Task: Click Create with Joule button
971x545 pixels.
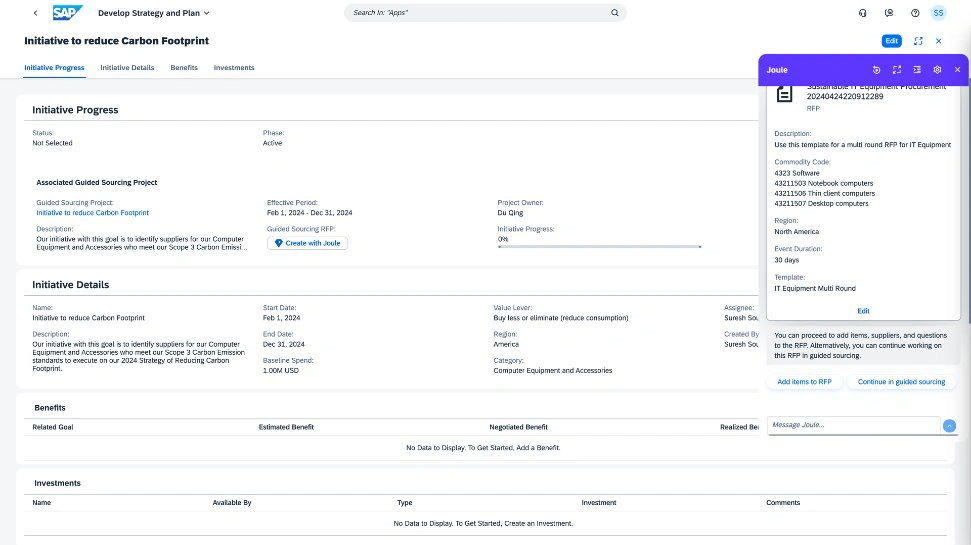Action: tap(307, 243)
